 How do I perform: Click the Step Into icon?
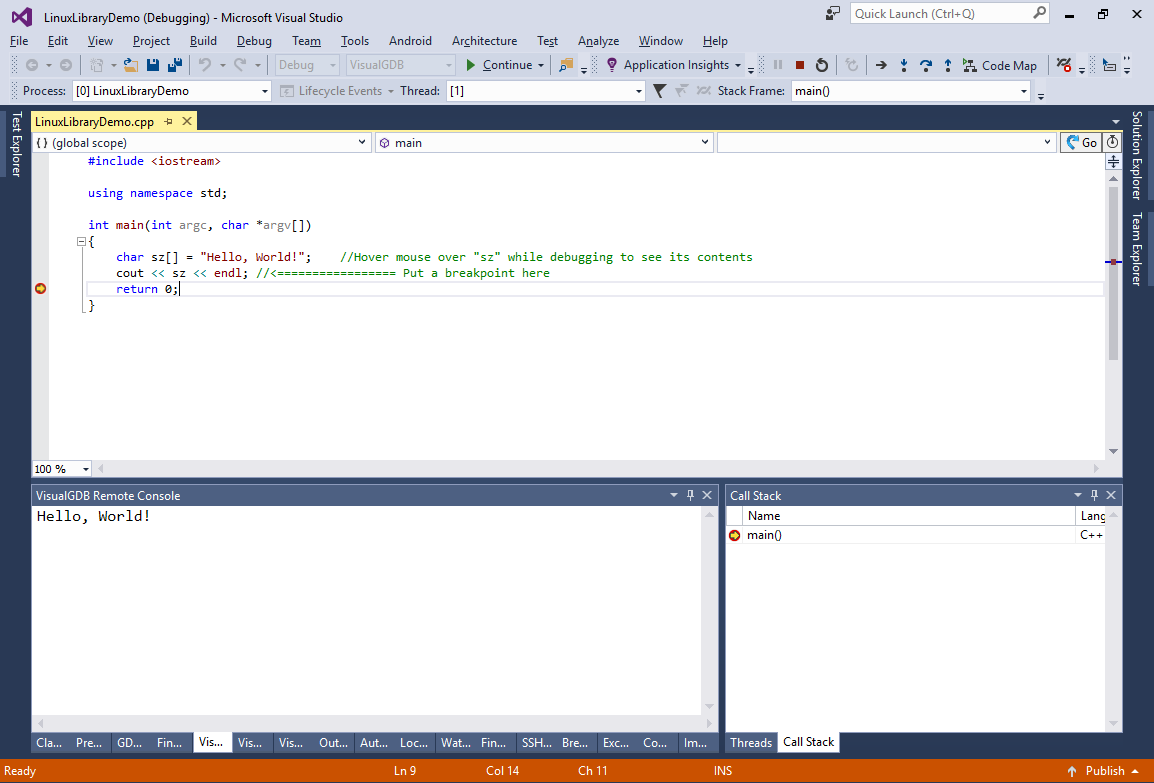pyautogui.click(x=904, y=65)
